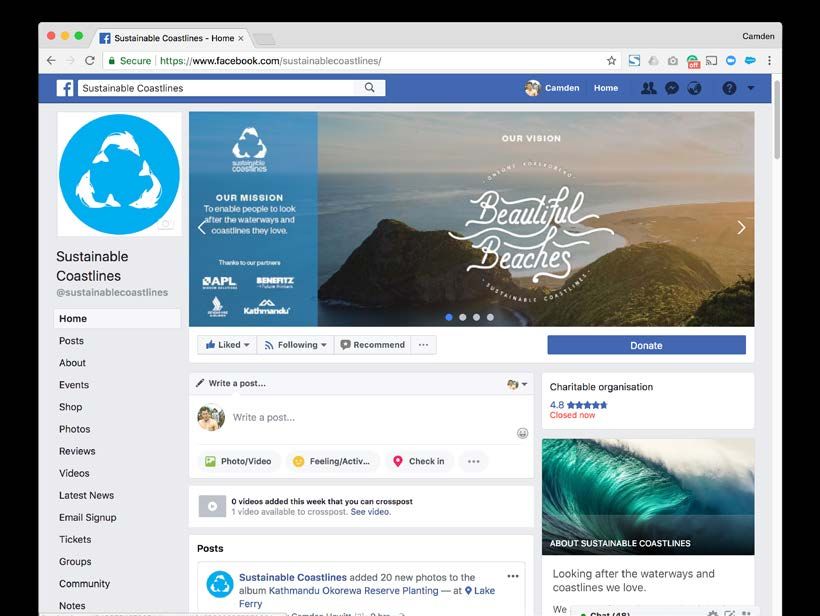This screenshot has height=616, width=820.
Task: Click the Feeling/Activity button
Action: click(333, 461)
